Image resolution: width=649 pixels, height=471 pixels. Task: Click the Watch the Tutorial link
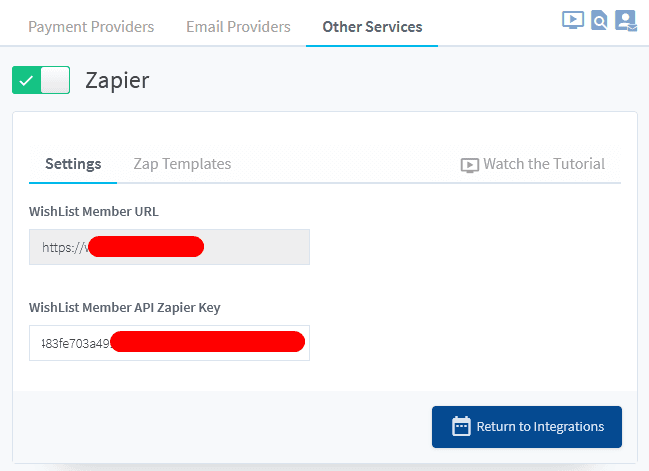[533, 164]
